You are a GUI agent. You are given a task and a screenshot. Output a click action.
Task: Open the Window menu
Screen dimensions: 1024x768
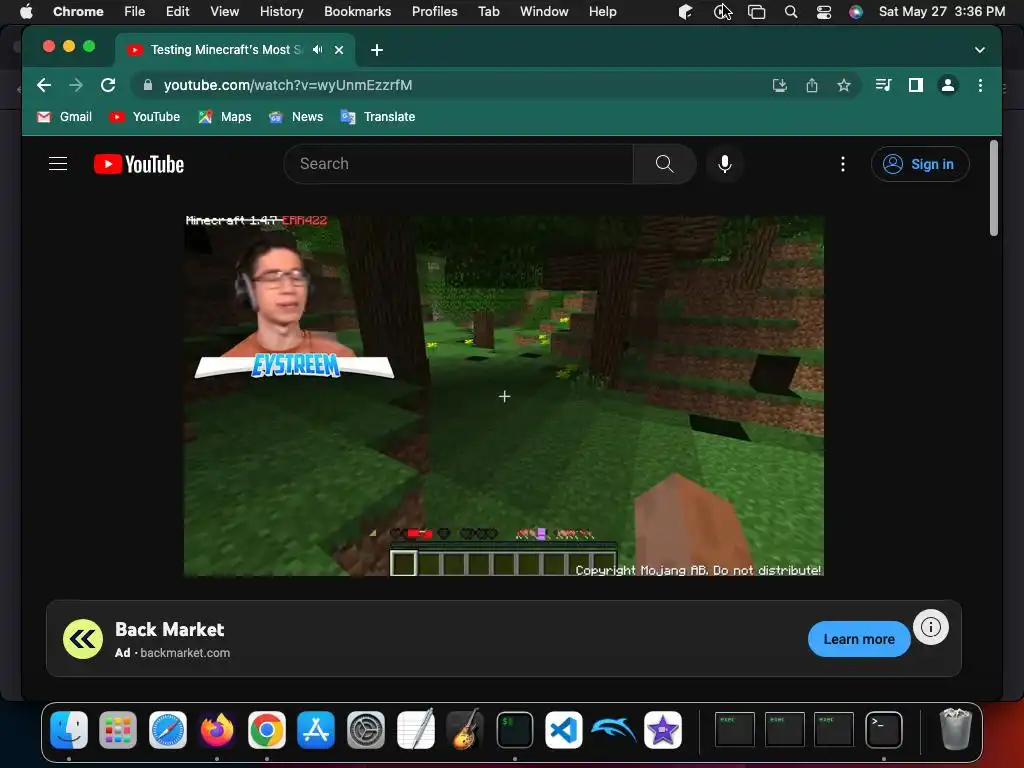click(x=544, y=11)
